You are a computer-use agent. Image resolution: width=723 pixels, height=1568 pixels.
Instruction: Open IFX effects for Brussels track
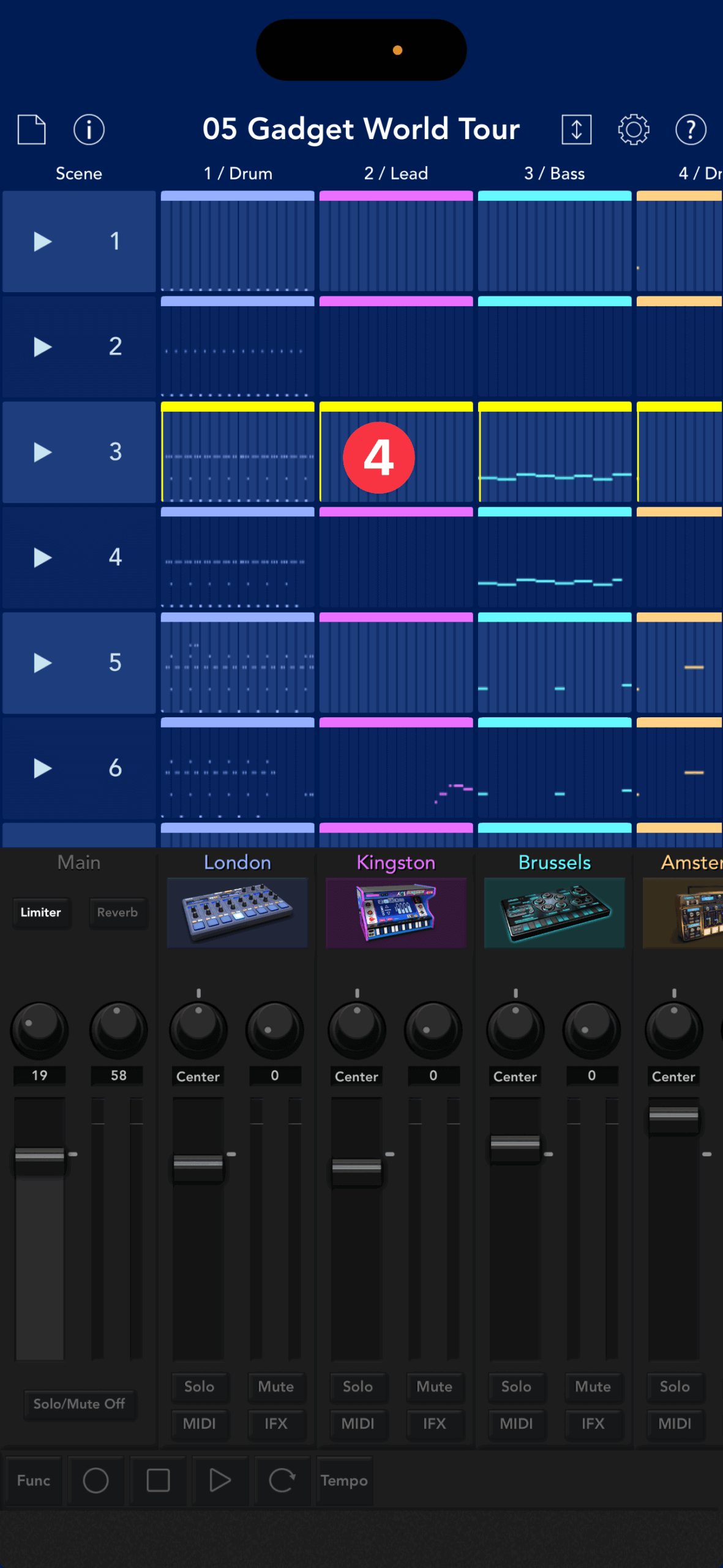(x=592, y=1423)
